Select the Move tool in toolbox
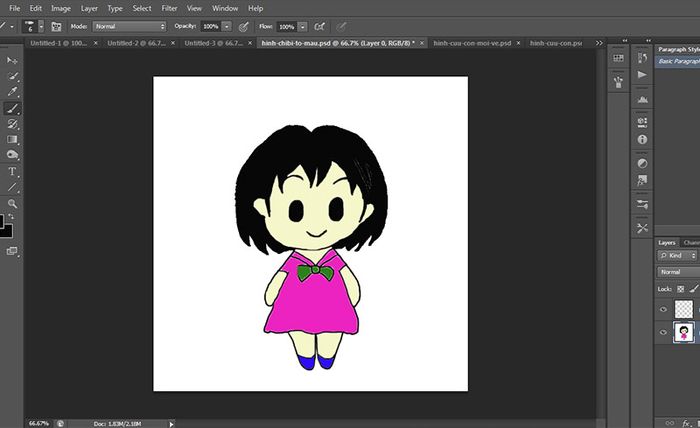Screen dimensions: 700x428 pyautogui.click(x=12, y=60)
